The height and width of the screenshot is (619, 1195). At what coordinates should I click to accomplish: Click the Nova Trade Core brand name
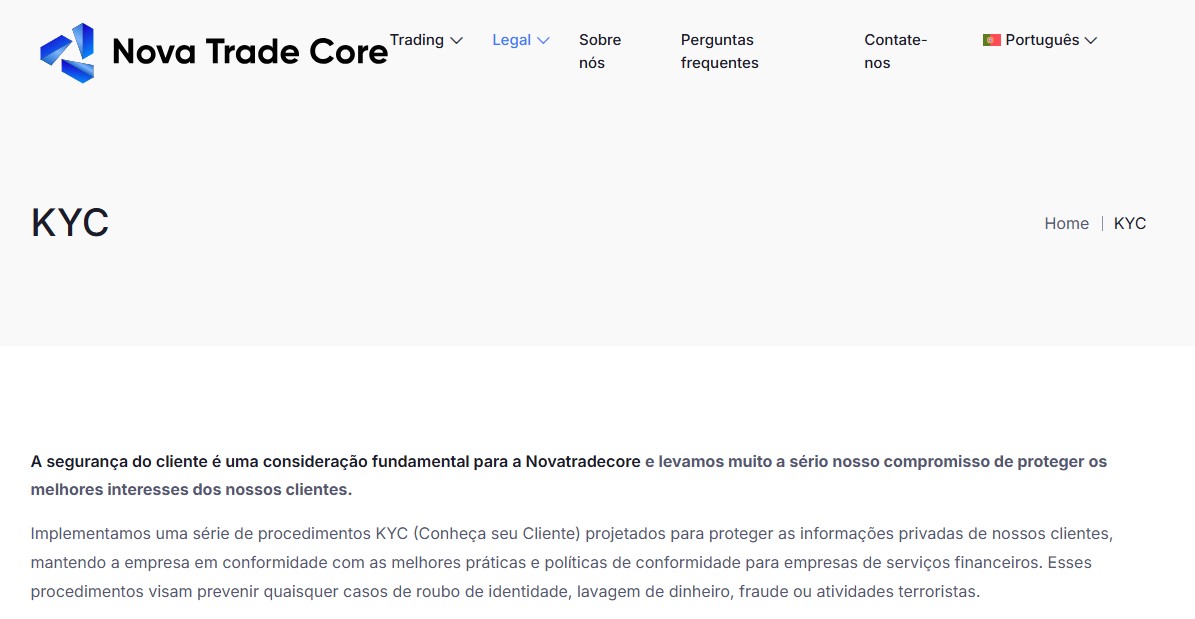(250, 52)
